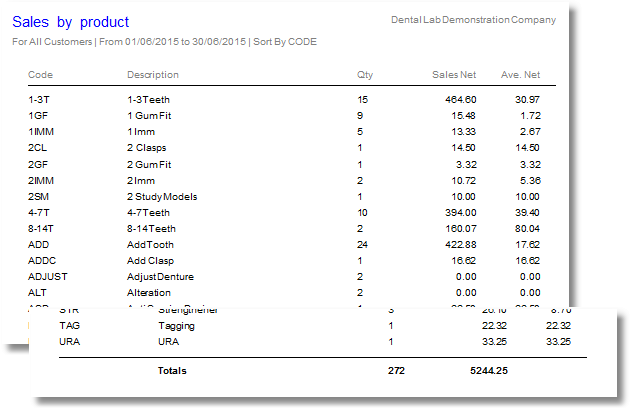Click average net value 80.04
631x415 pixels.
pyautogui.click(x=527, y=229)
